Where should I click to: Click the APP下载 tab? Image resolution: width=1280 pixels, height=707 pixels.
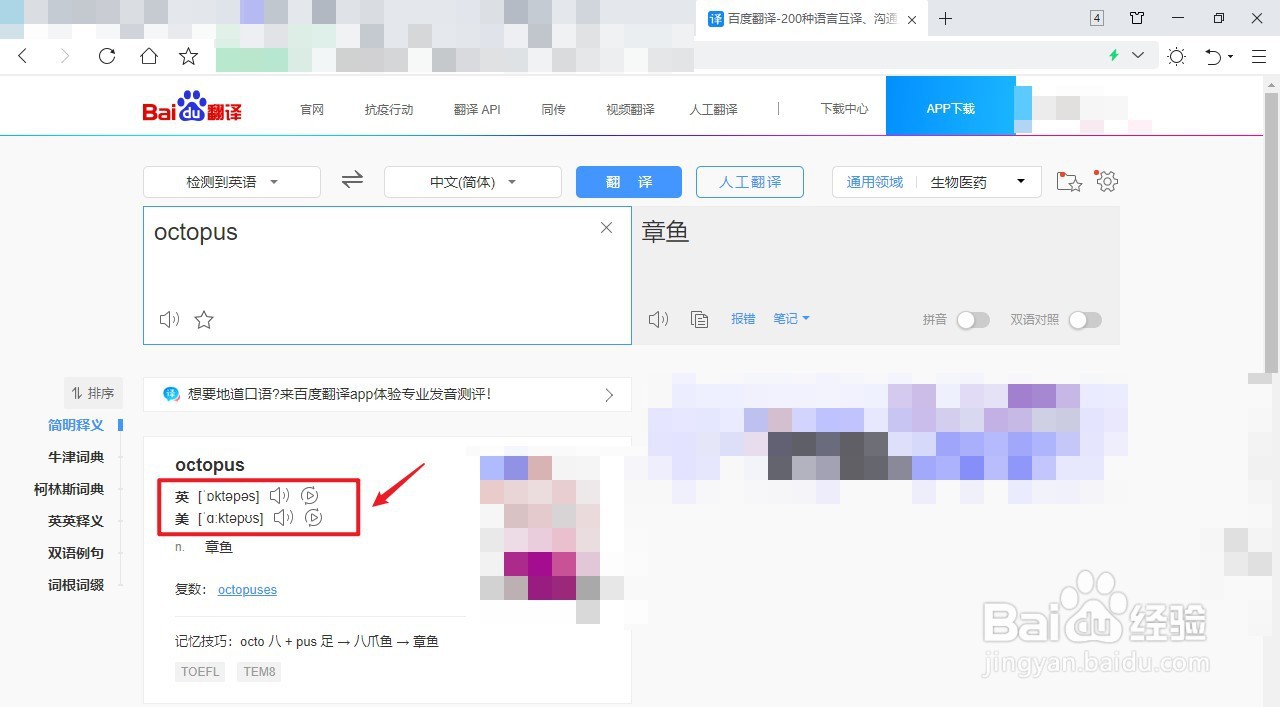[x=951, y=106]
